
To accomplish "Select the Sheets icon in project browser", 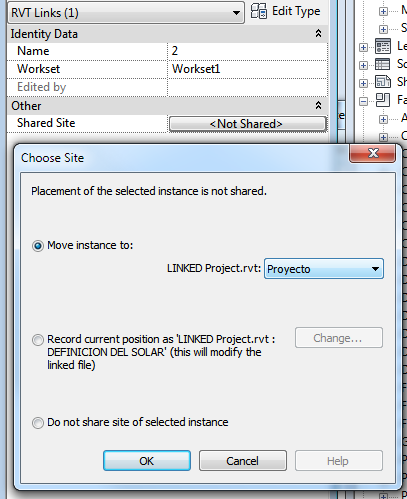I will point(383,82).
